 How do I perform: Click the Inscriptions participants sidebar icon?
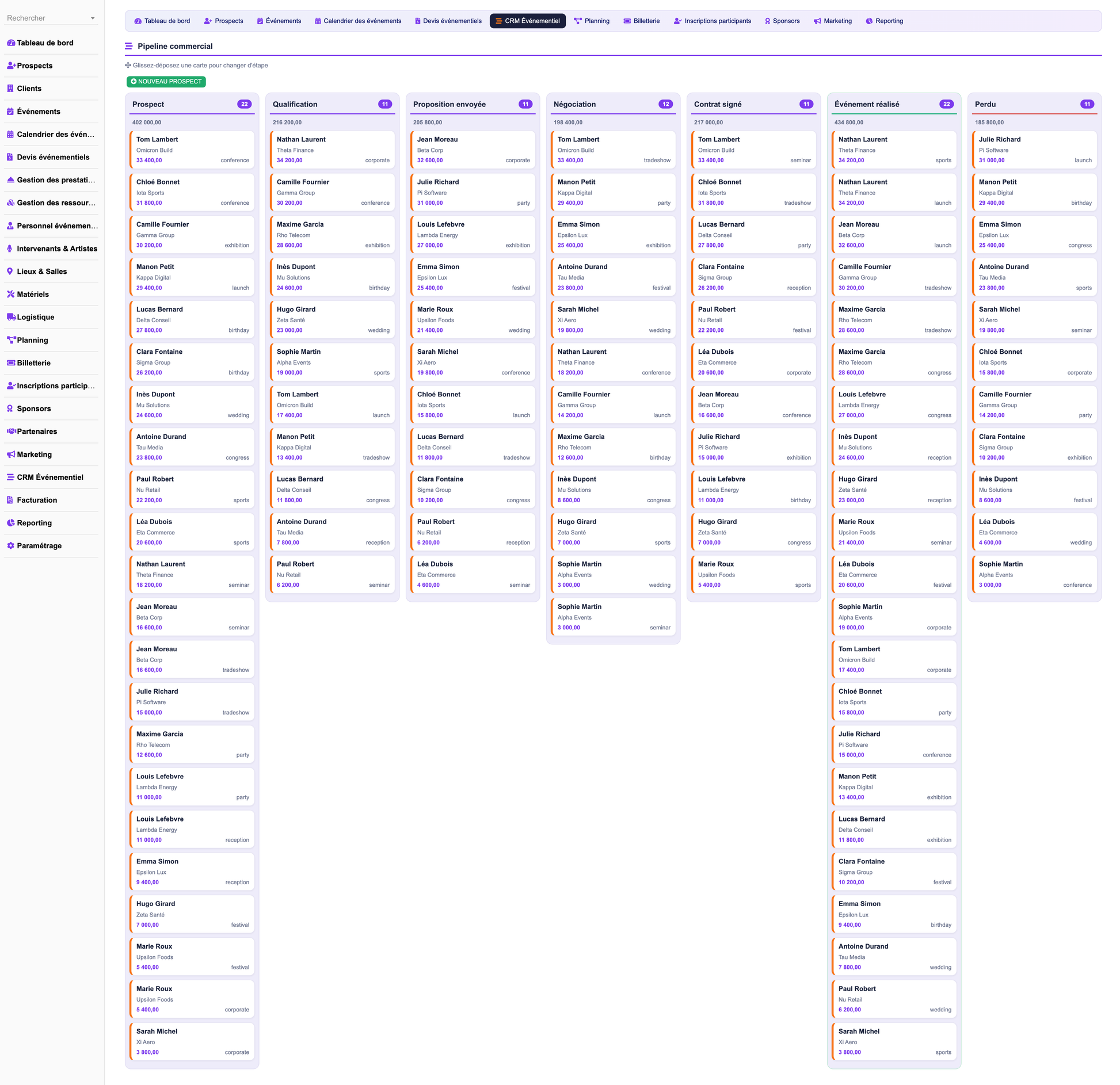click(x=11, y=385)
